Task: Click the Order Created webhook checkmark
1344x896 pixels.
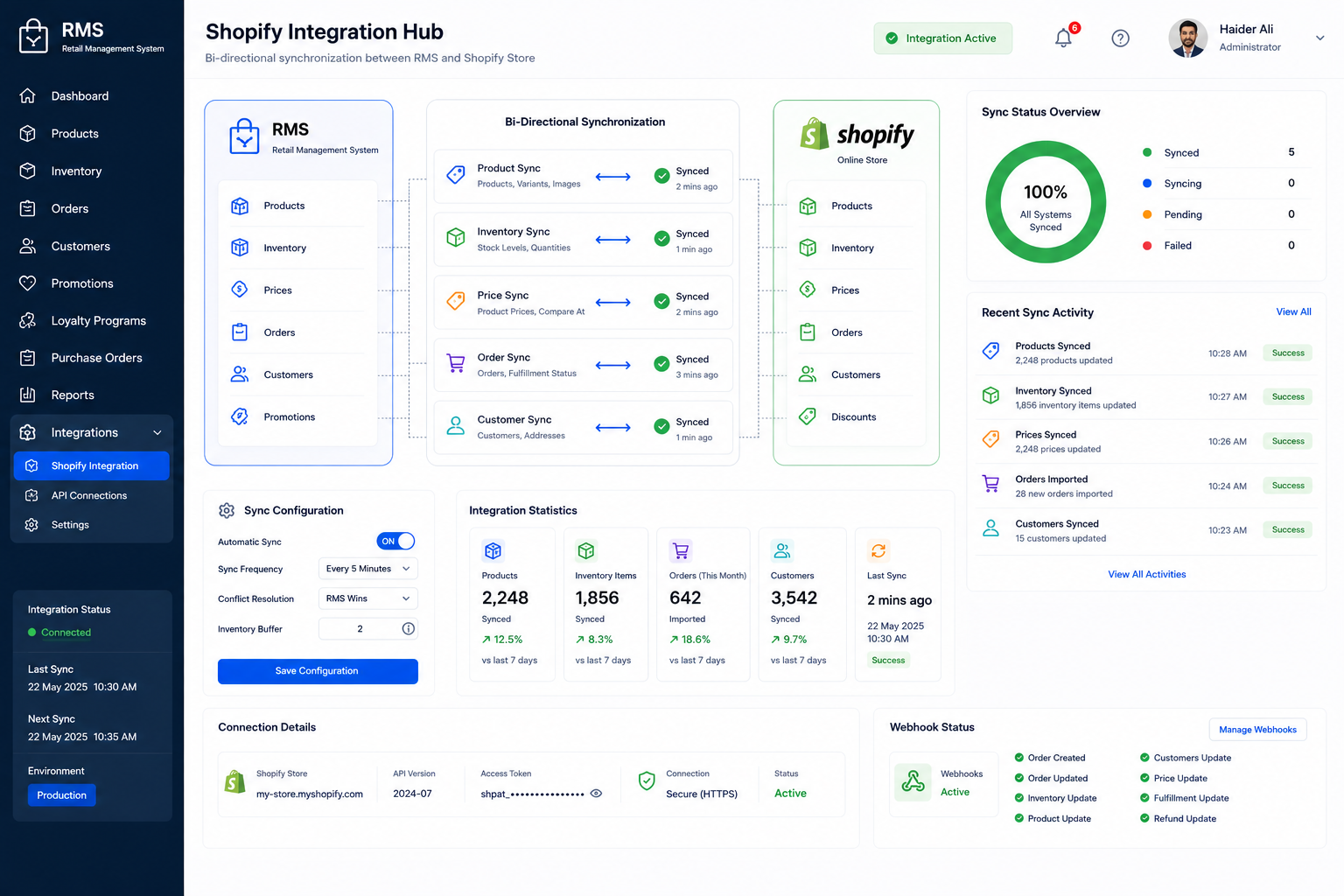Action: tap(1019, 758)
